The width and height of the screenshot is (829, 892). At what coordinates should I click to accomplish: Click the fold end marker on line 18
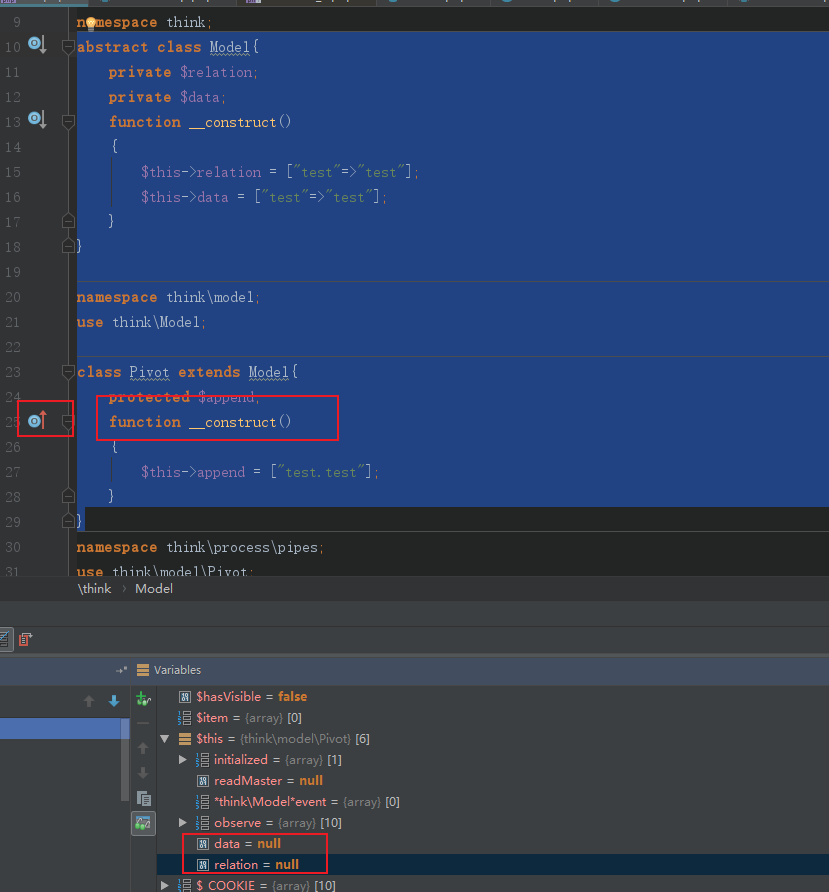click(68, 246)
